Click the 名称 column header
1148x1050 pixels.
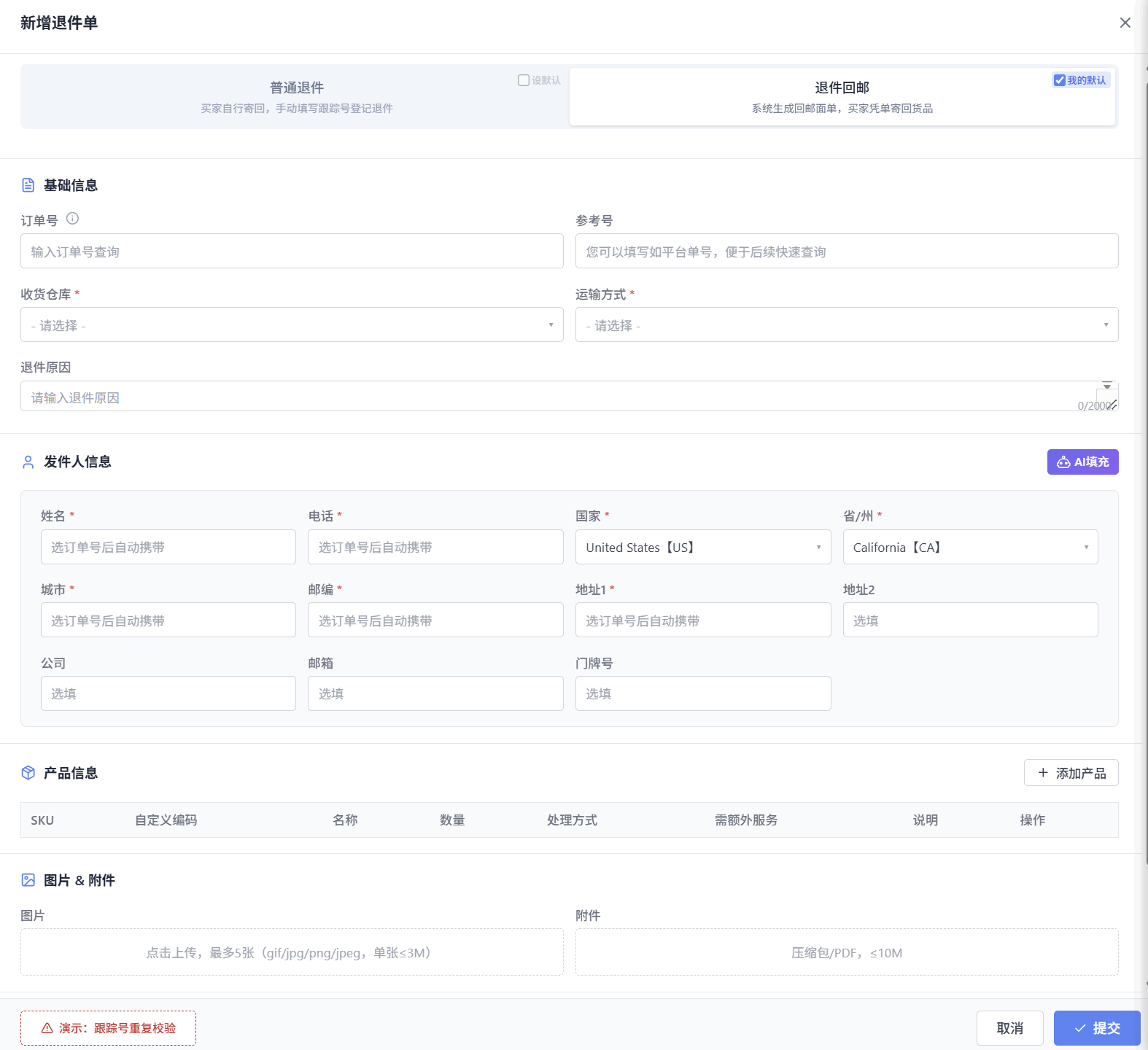click(345, 820)
